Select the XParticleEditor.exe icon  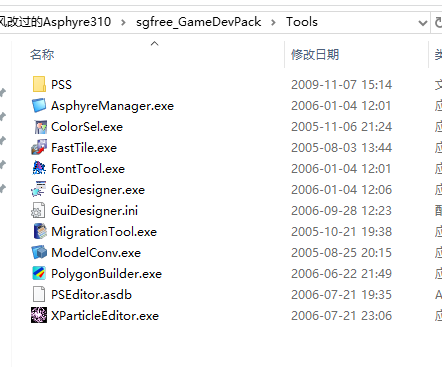[x=39, y=316]
